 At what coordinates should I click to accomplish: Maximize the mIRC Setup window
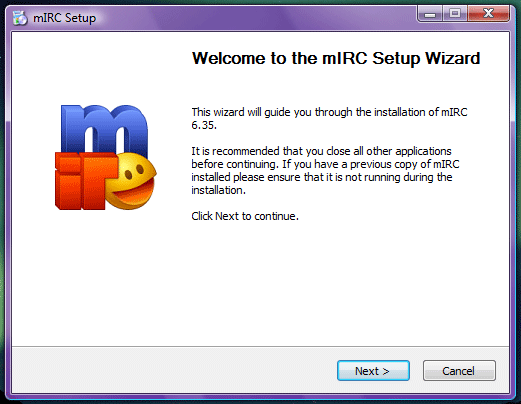click(455, 14)
